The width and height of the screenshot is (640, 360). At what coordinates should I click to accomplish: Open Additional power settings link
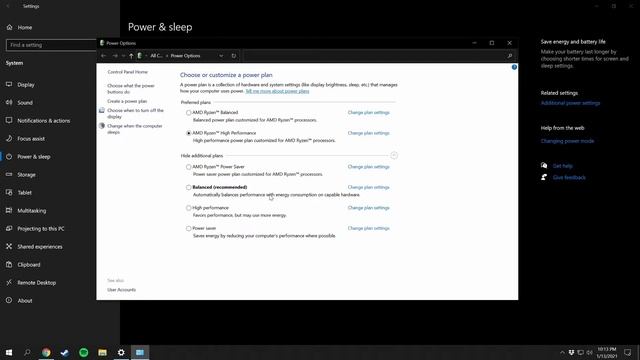coord(570,103)
